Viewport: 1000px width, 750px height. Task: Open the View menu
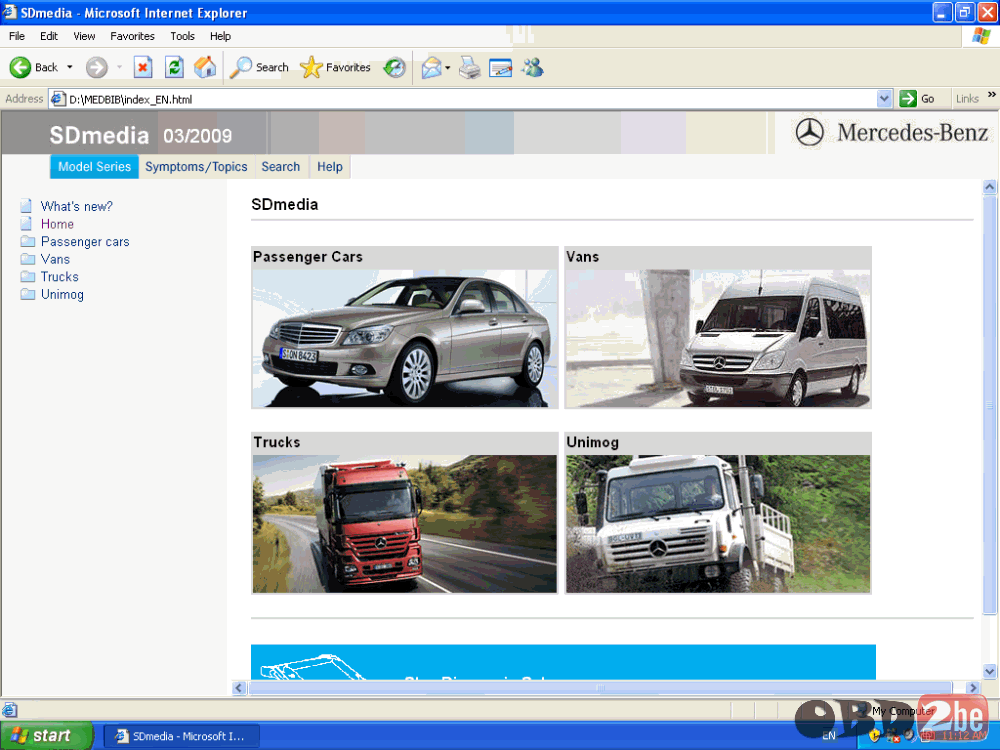(84, 36)
